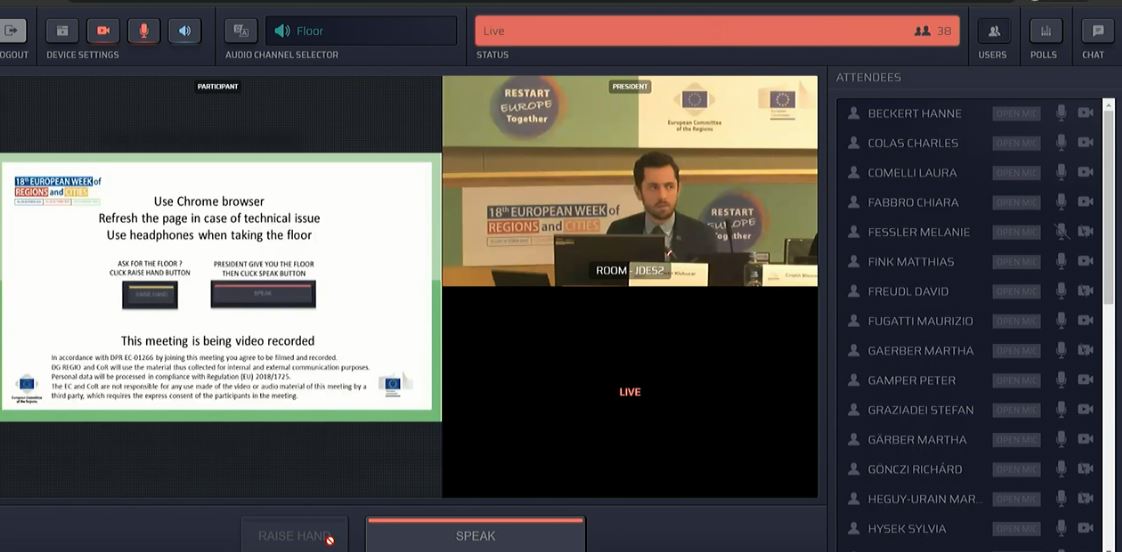Image resolution: width=1122 pixels, height=552 pixels.
Task: Click camera icon for Gärber Martha
Action: [x=1086, y=440]
